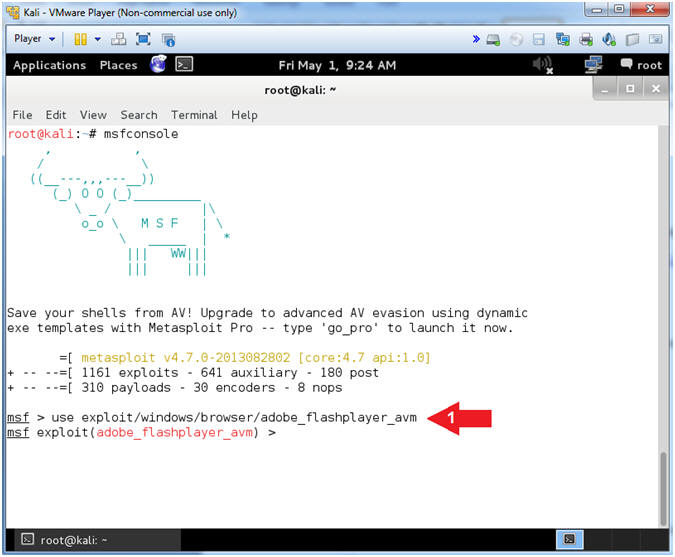Click the rightmost VMware message log icon
The width and height of the screenshot is (675, 557).
click(x=656, y=39)
